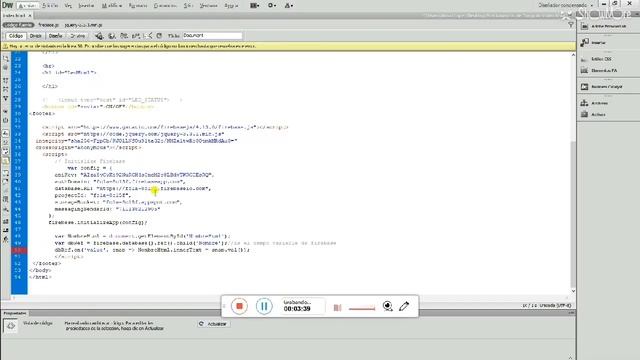Open the extend Dreamweaver gear dropdown

(x=272, y=6)
